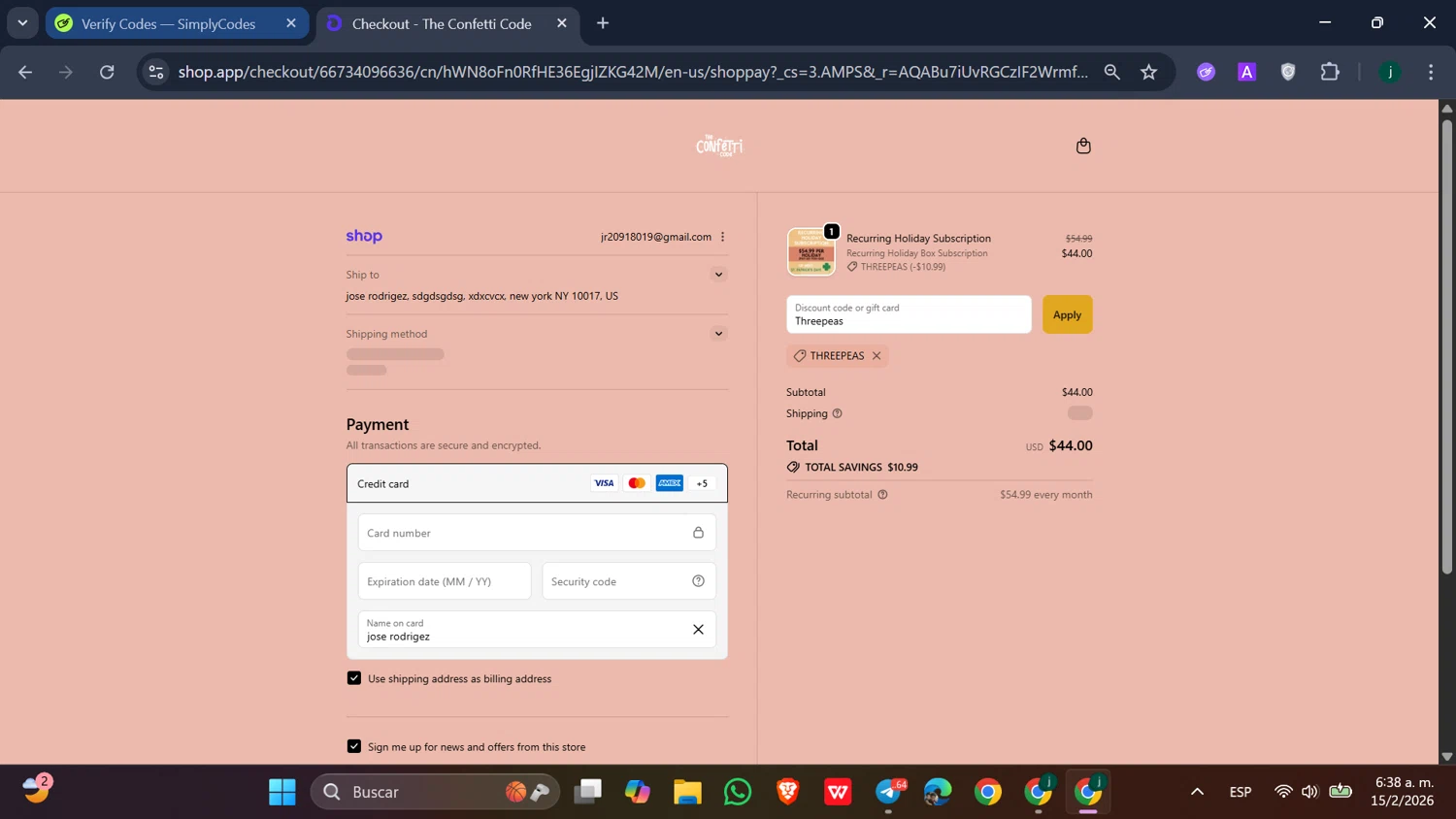The height and width of the screenshot is (819, 1456).
Task: Open the tab search dropdown arrow
Action: (22, 23)
